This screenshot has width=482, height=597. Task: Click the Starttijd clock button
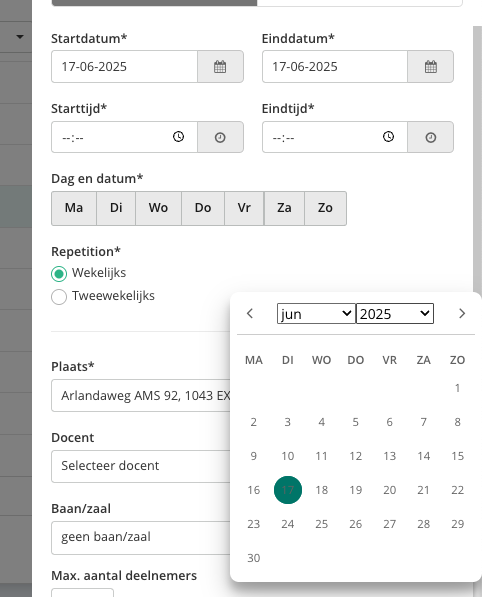(220, 137)
